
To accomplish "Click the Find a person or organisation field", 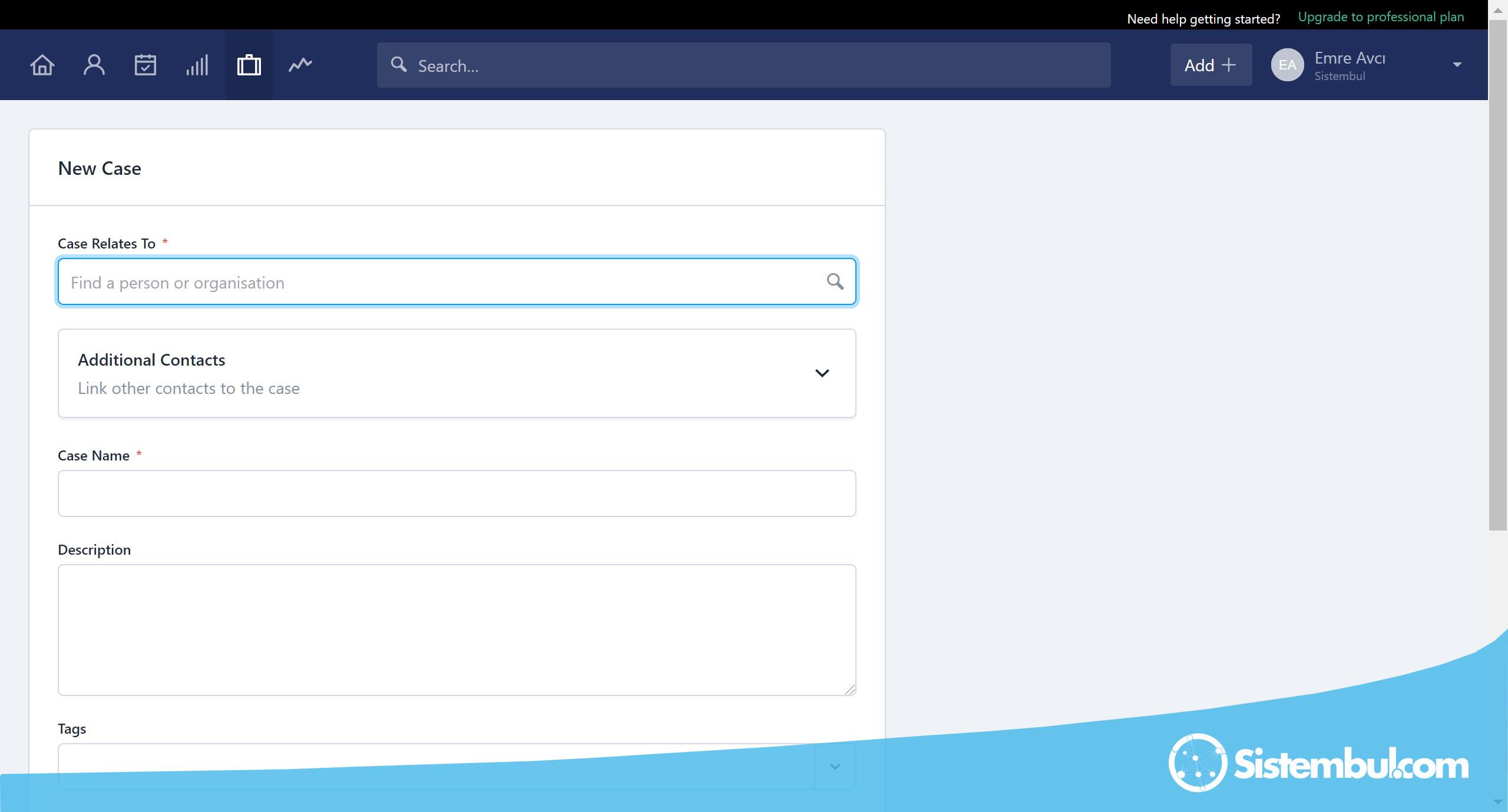I will [457, 281].
